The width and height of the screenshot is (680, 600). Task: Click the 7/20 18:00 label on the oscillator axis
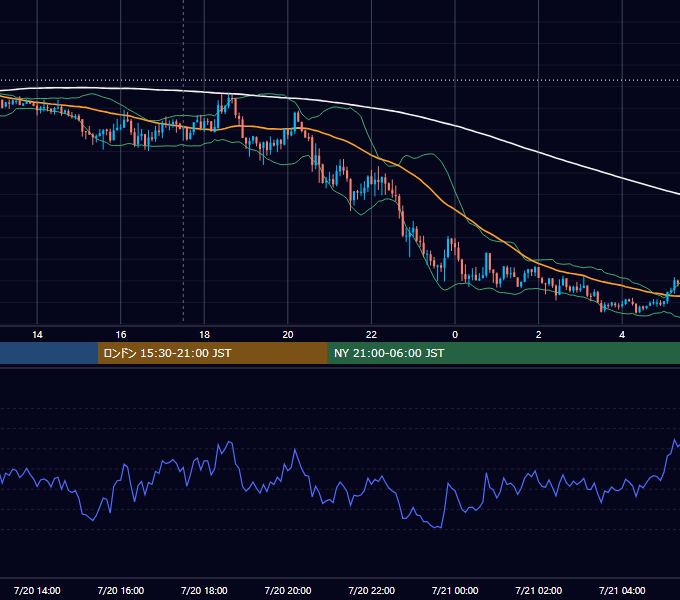204,590
